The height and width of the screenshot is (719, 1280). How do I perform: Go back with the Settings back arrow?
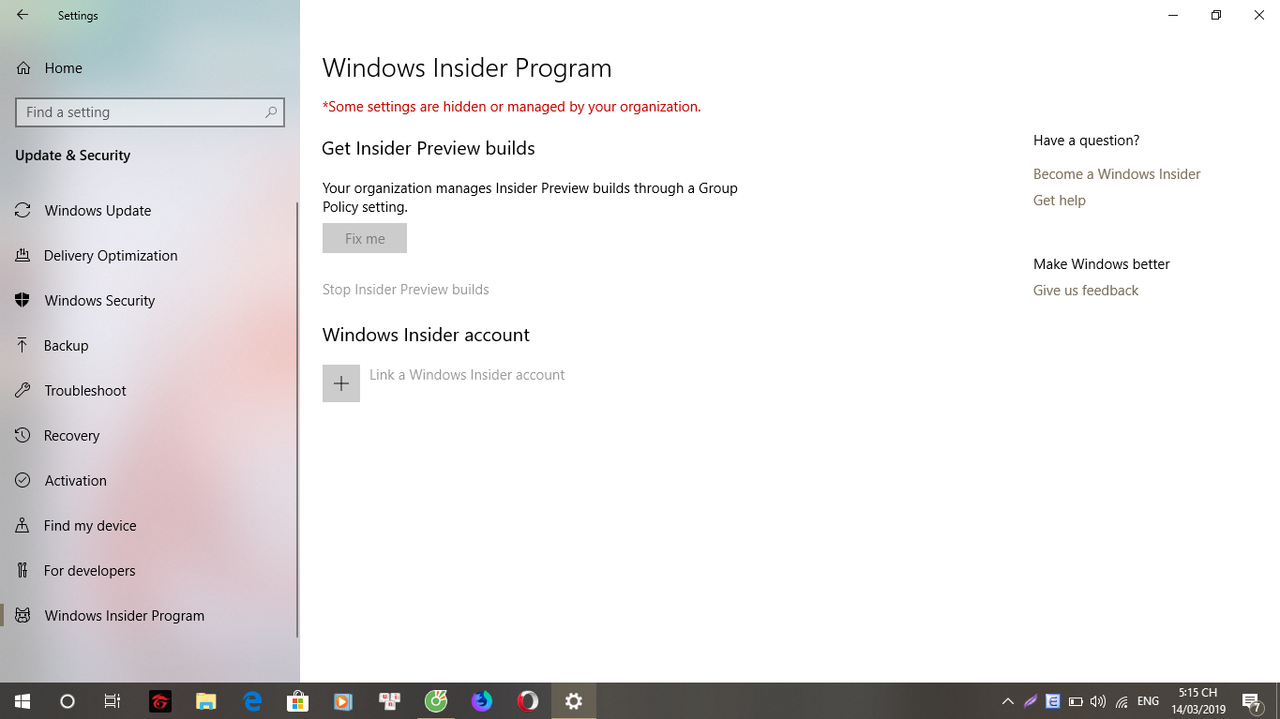[x=22, y=16]
